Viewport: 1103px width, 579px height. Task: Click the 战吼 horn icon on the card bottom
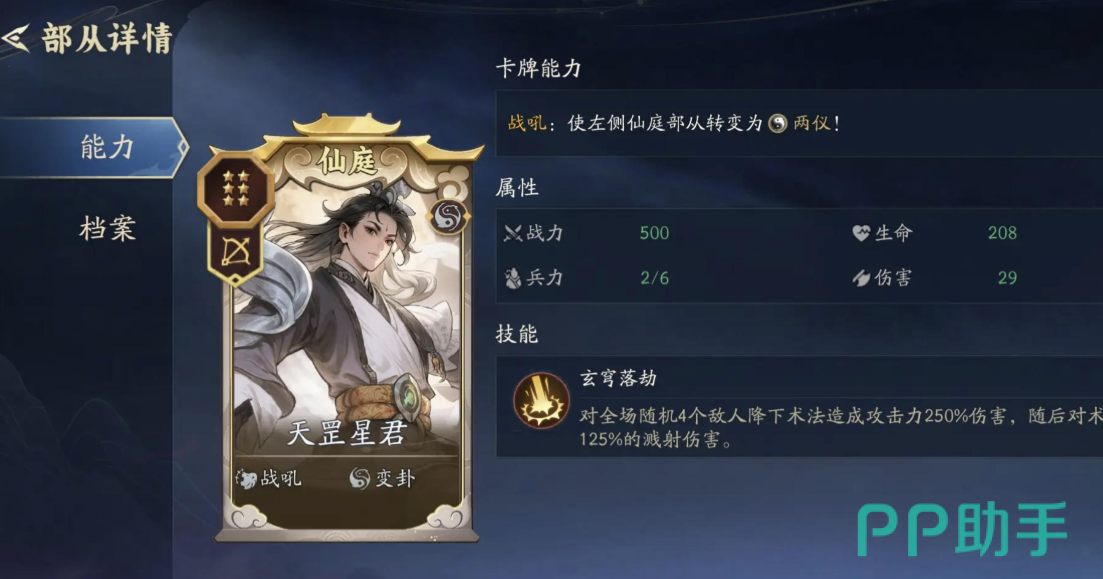point(247,479)
